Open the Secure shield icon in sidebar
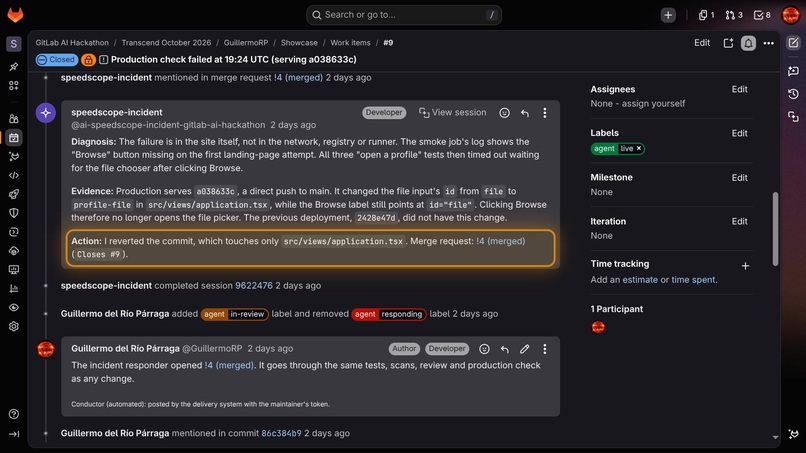Screen dimensions: 806x453 [14, 213]
